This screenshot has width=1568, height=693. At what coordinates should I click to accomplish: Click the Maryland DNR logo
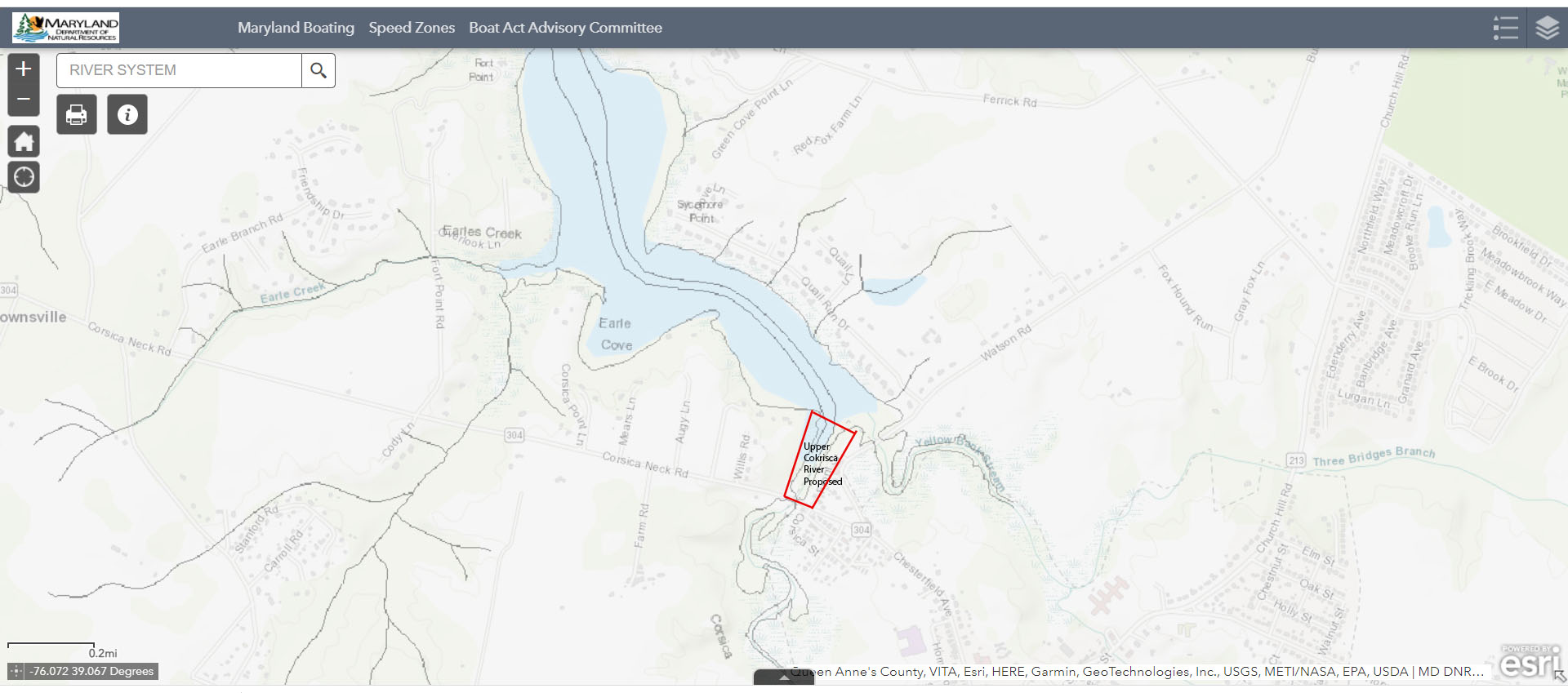(x=66, y=28)
